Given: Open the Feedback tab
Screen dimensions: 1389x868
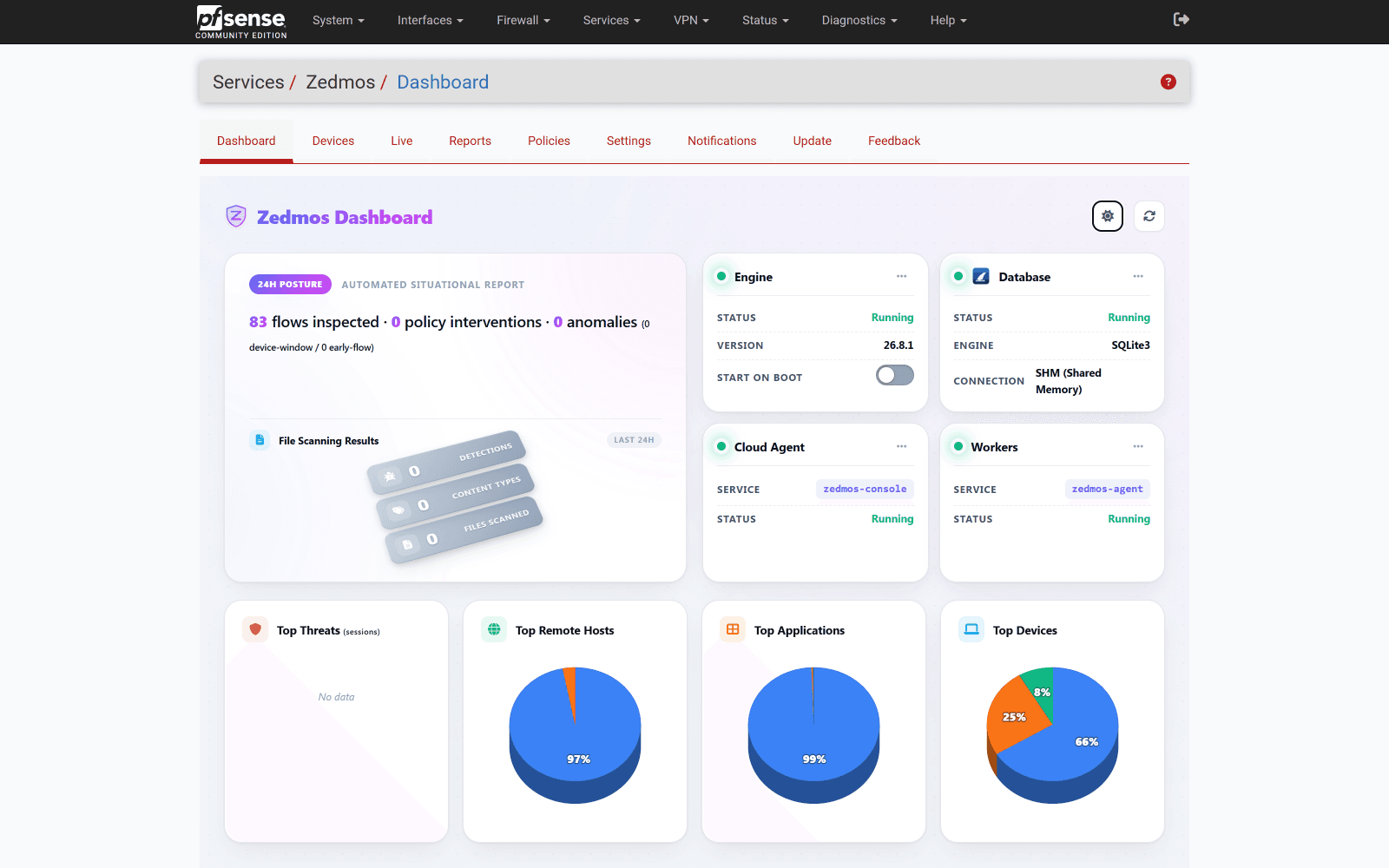Looking at the screenshot, I should (894, 141).
